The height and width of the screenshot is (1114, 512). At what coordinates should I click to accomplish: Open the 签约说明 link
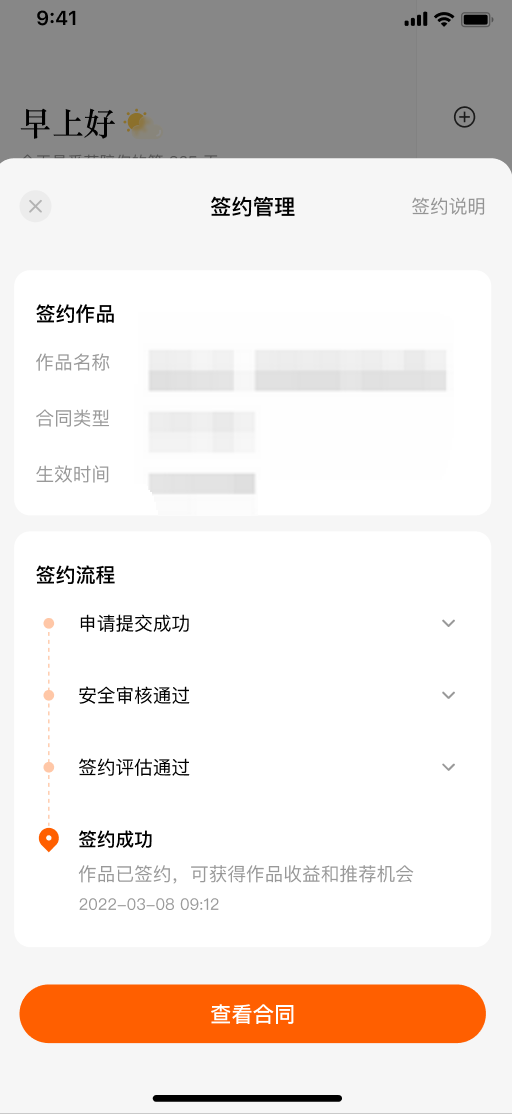click(x=448, y=207)
